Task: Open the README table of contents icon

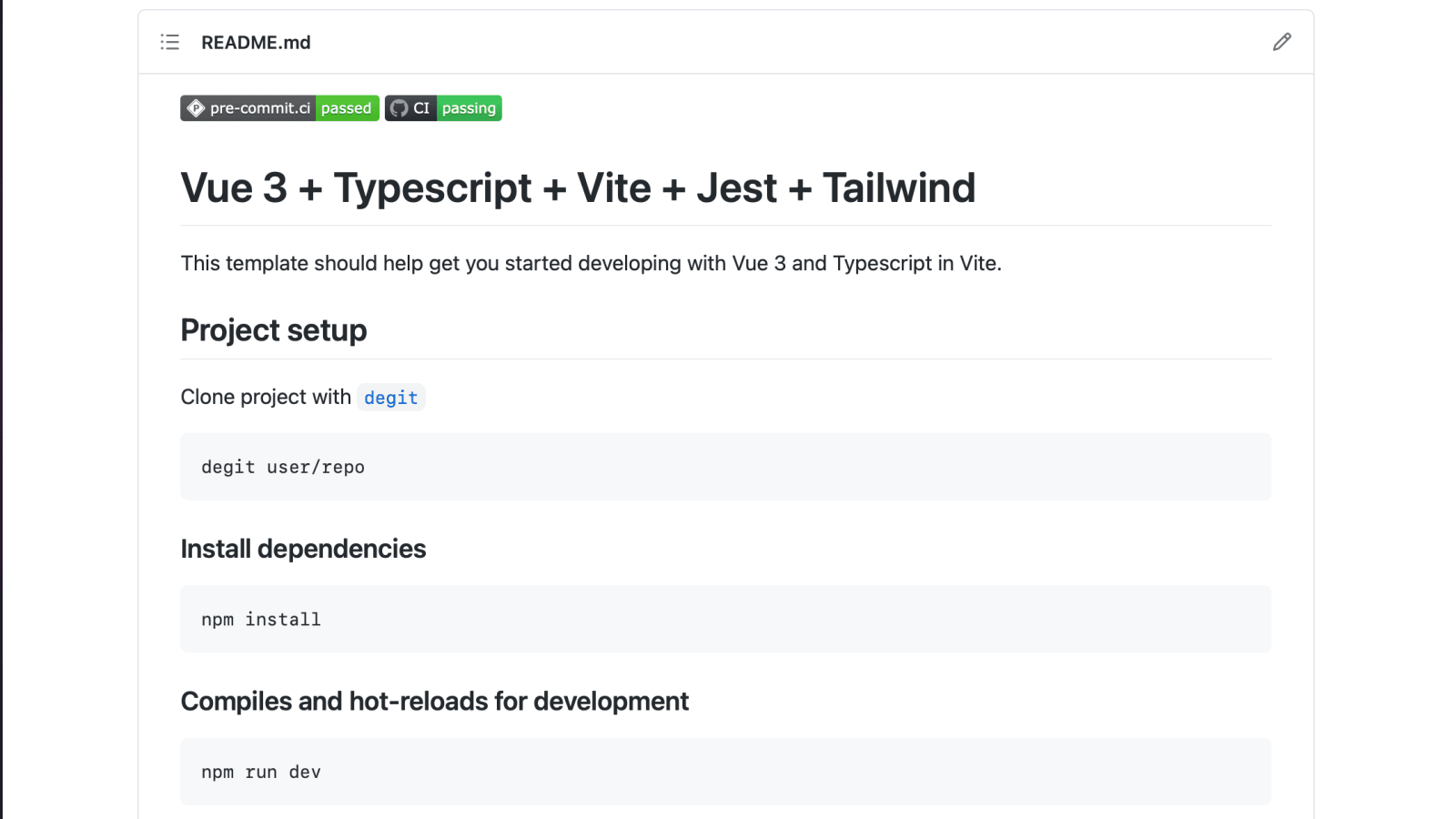Action: coord(170,42)
